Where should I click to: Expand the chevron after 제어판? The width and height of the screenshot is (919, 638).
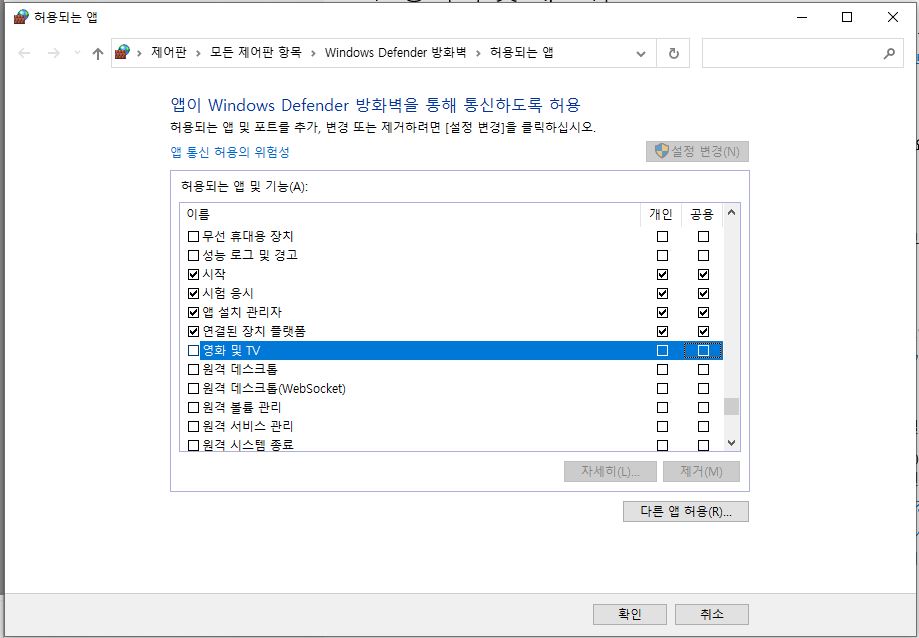tap(198, 53)
